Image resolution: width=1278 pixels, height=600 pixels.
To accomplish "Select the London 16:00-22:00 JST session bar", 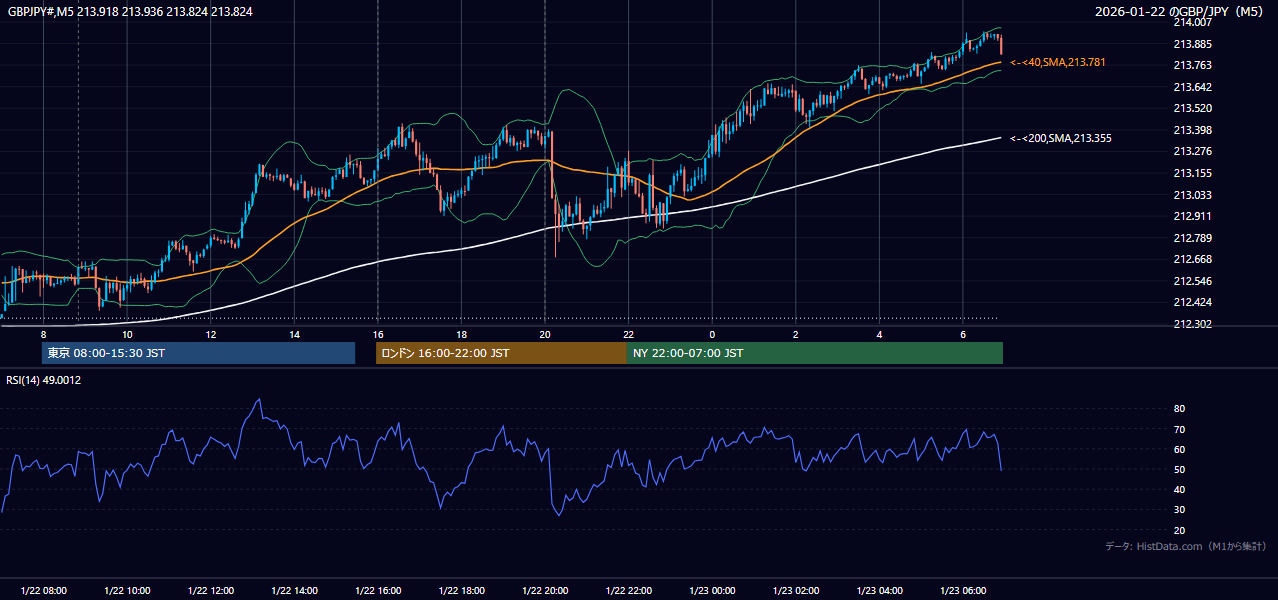I will point(501,353).
